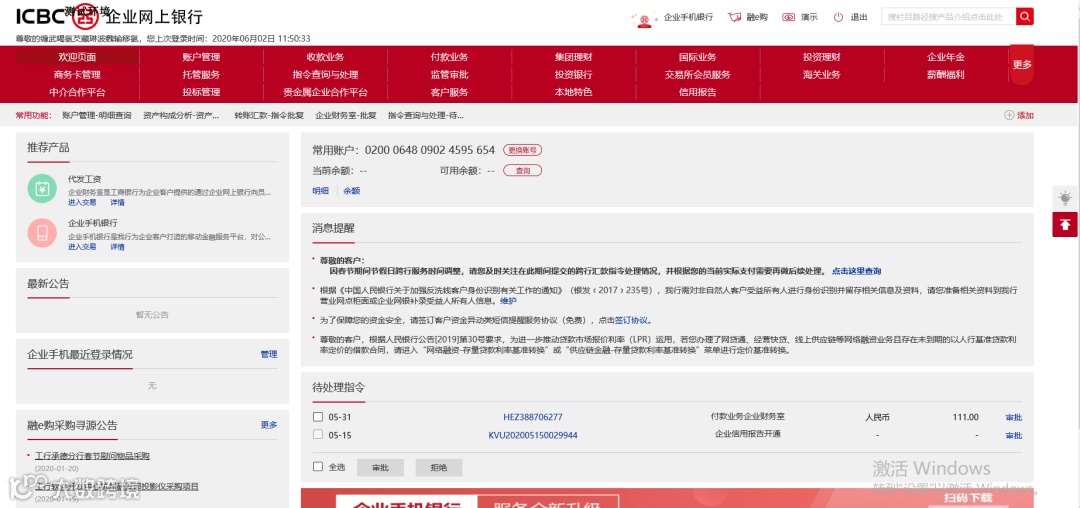The width and height of the screenshot is (1080, 508).
Task: Open the 指令查询与处理 menu
Action: [x=325, y=74]
